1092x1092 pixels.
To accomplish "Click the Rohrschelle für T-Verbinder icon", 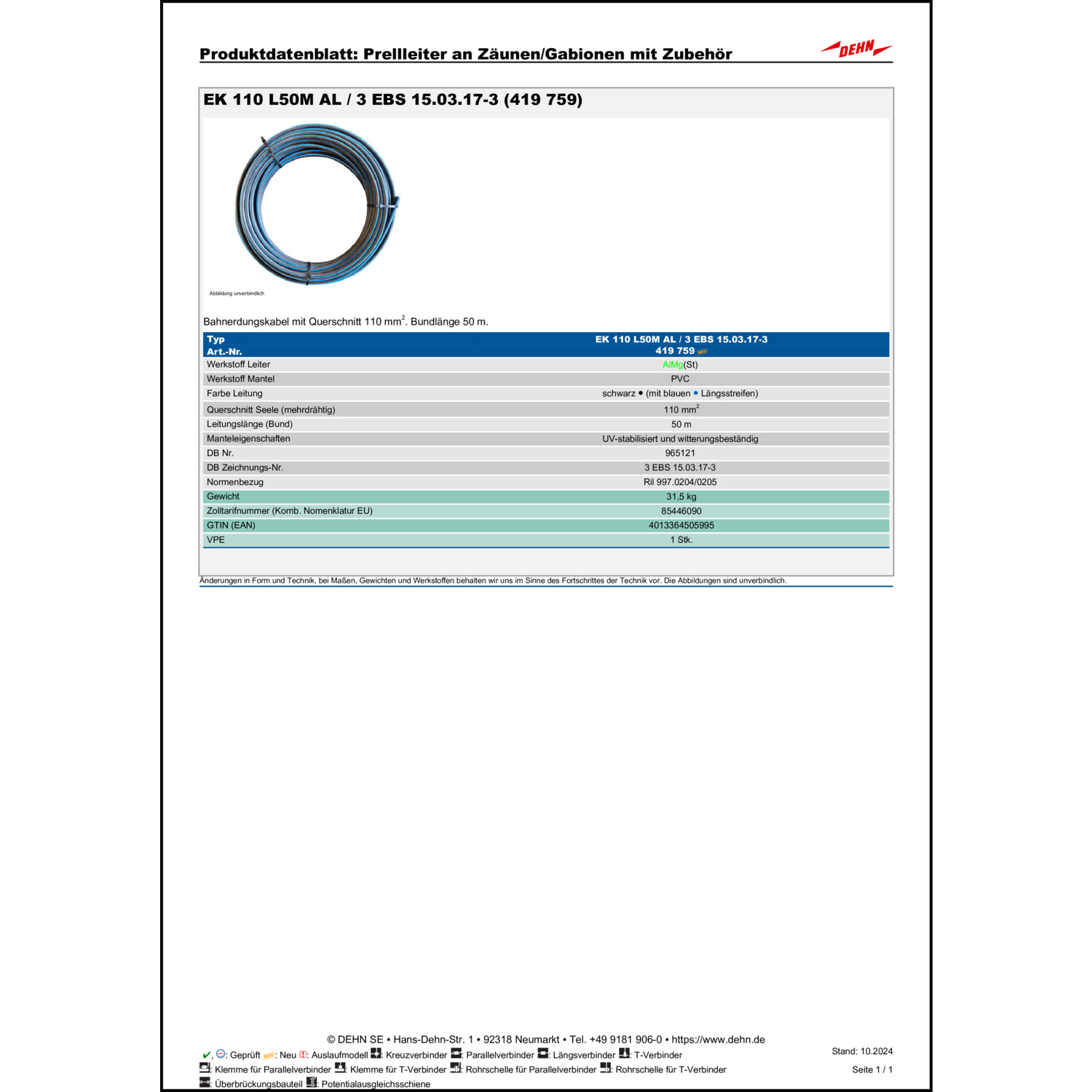I will pyautogui.click(x=606, y=1067).
